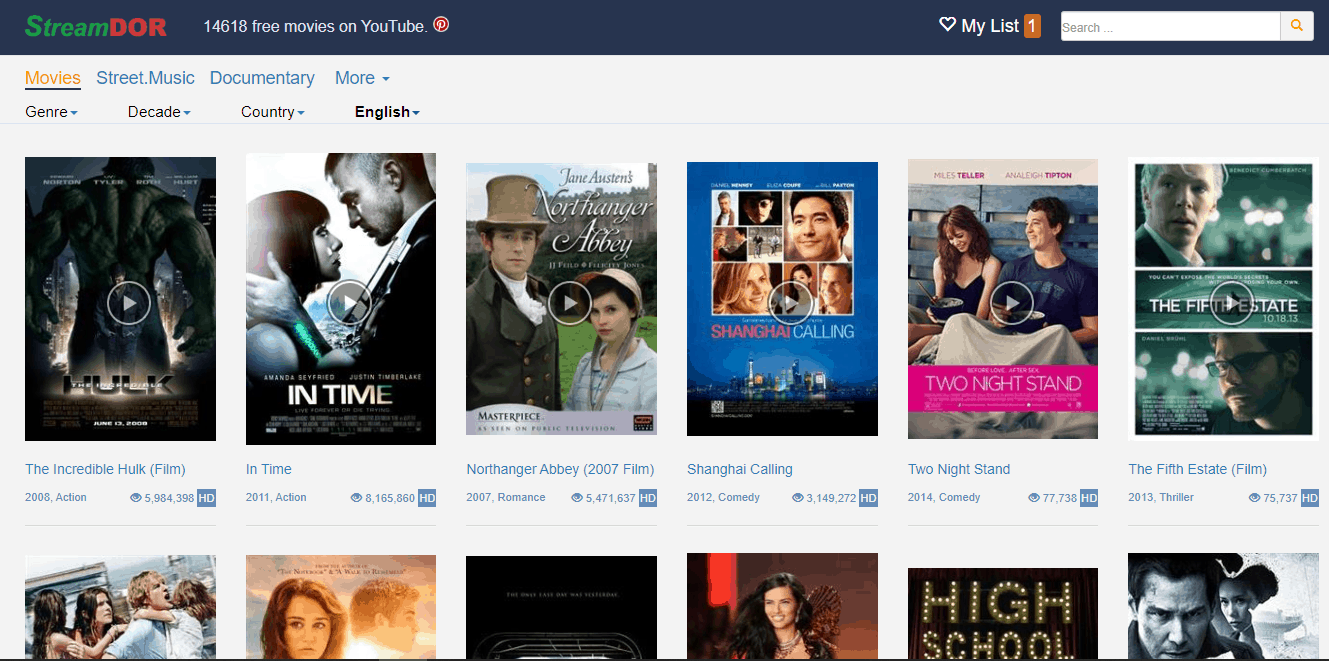Click the "2008, Action" label under Hulk
The image size is (1329, 661).
click(56, 497)
